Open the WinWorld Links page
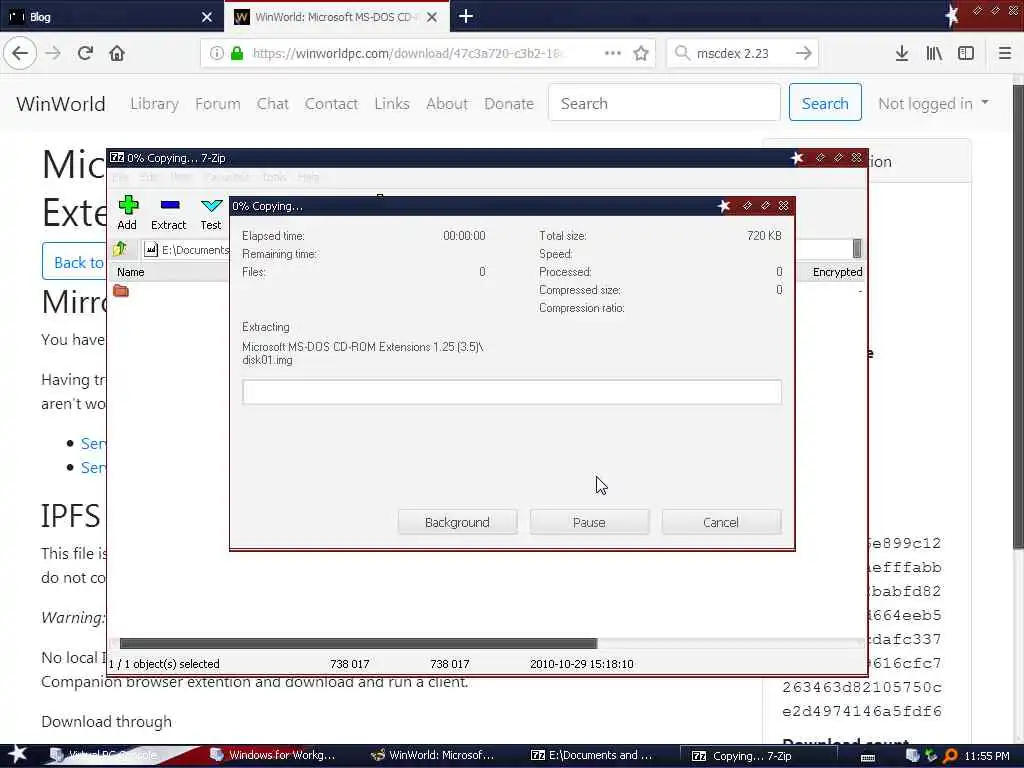The width and height of the screenshot is (1024, 768). coord(392,103)
